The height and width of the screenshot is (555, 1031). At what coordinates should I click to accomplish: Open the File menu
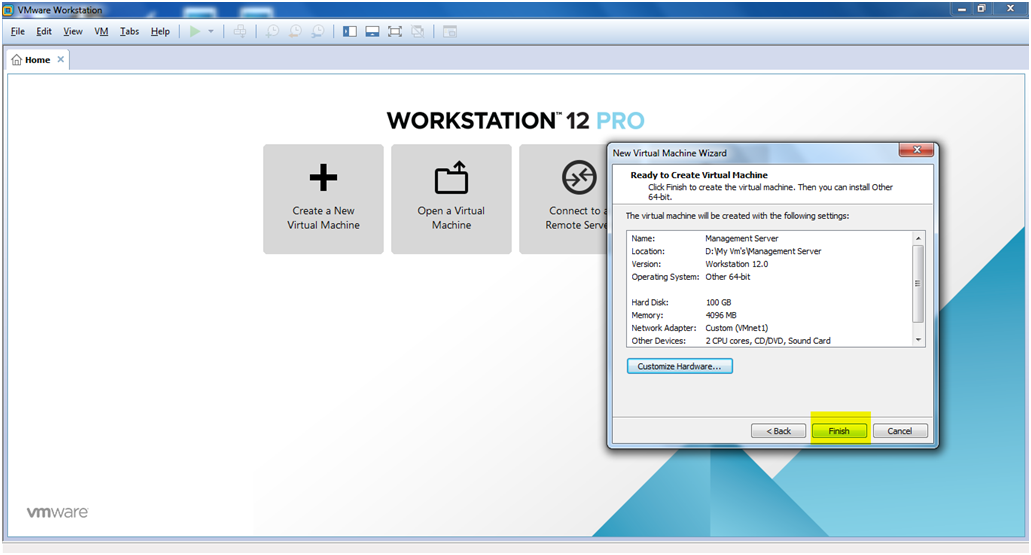click(18, 32)
